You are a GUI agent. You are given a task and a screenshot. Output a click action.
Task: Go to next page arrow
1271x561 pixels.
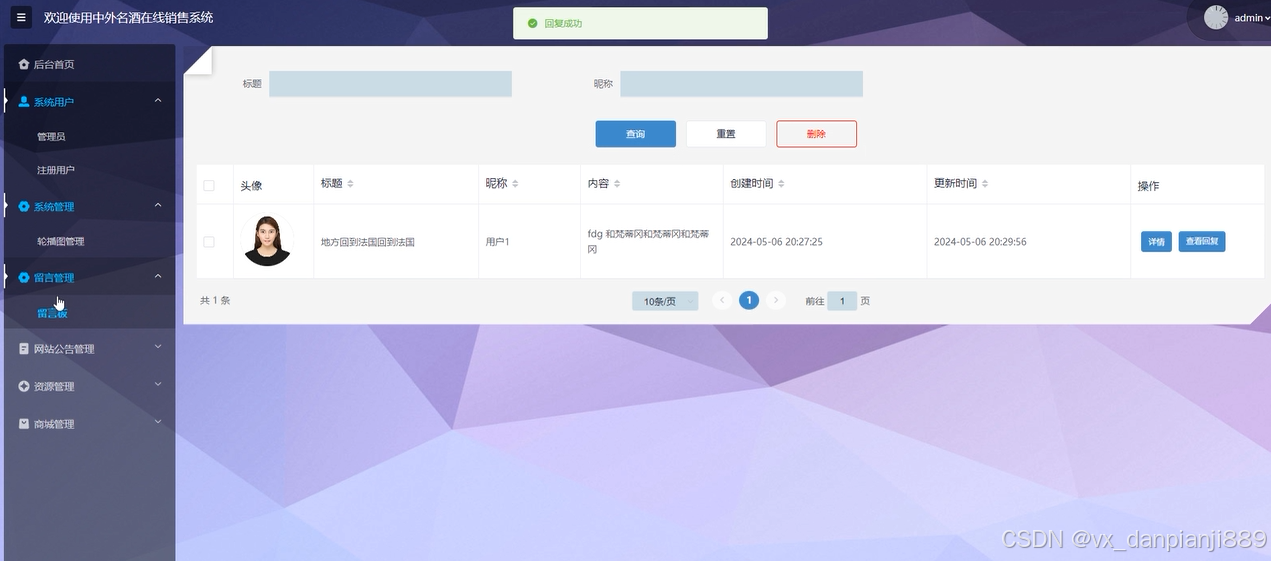pos(777,300)
